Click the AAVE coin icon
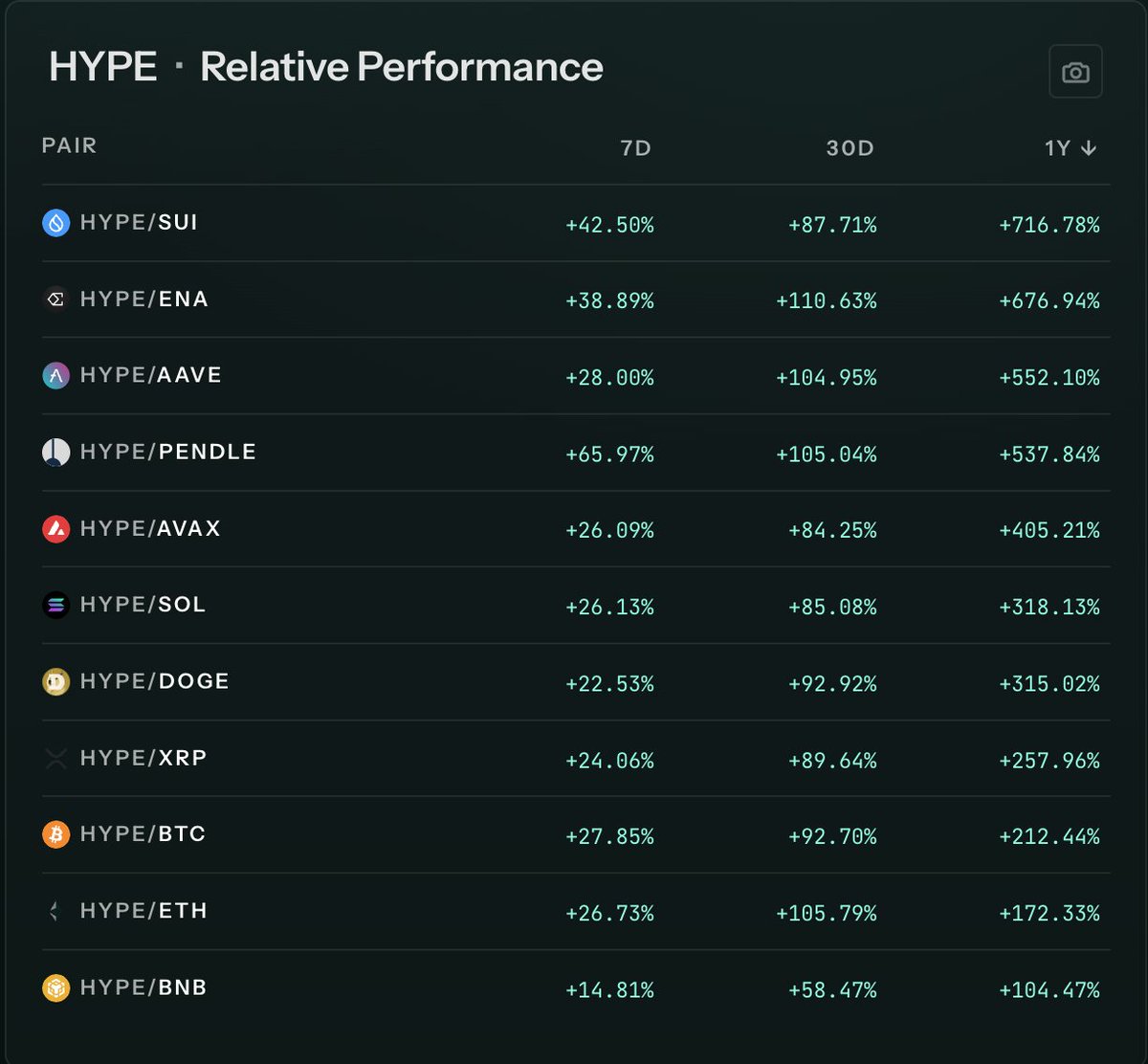The image size is (1148, 1064). [x=56, y=376]
